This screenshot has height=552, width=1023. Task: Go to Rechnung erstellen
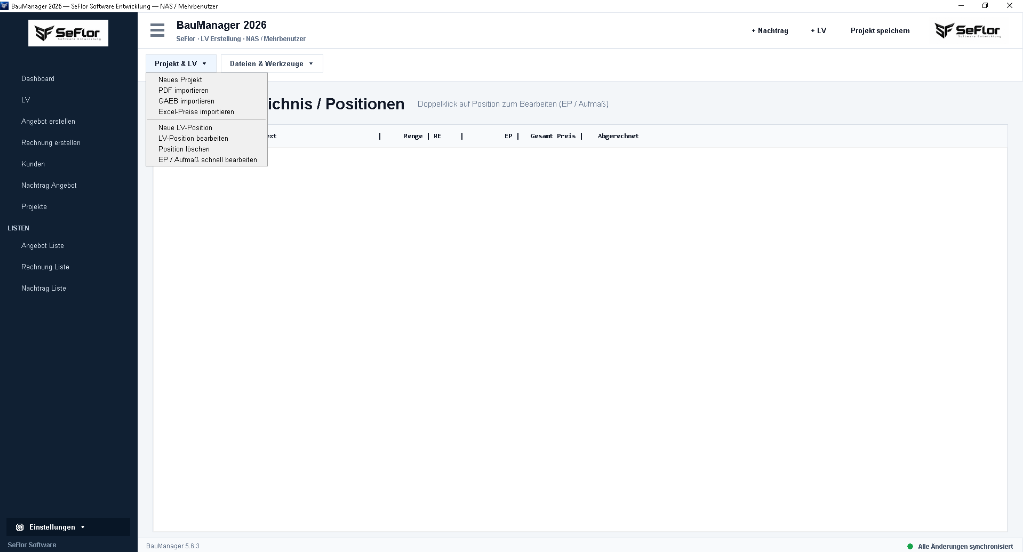click(x=51, y=142)
